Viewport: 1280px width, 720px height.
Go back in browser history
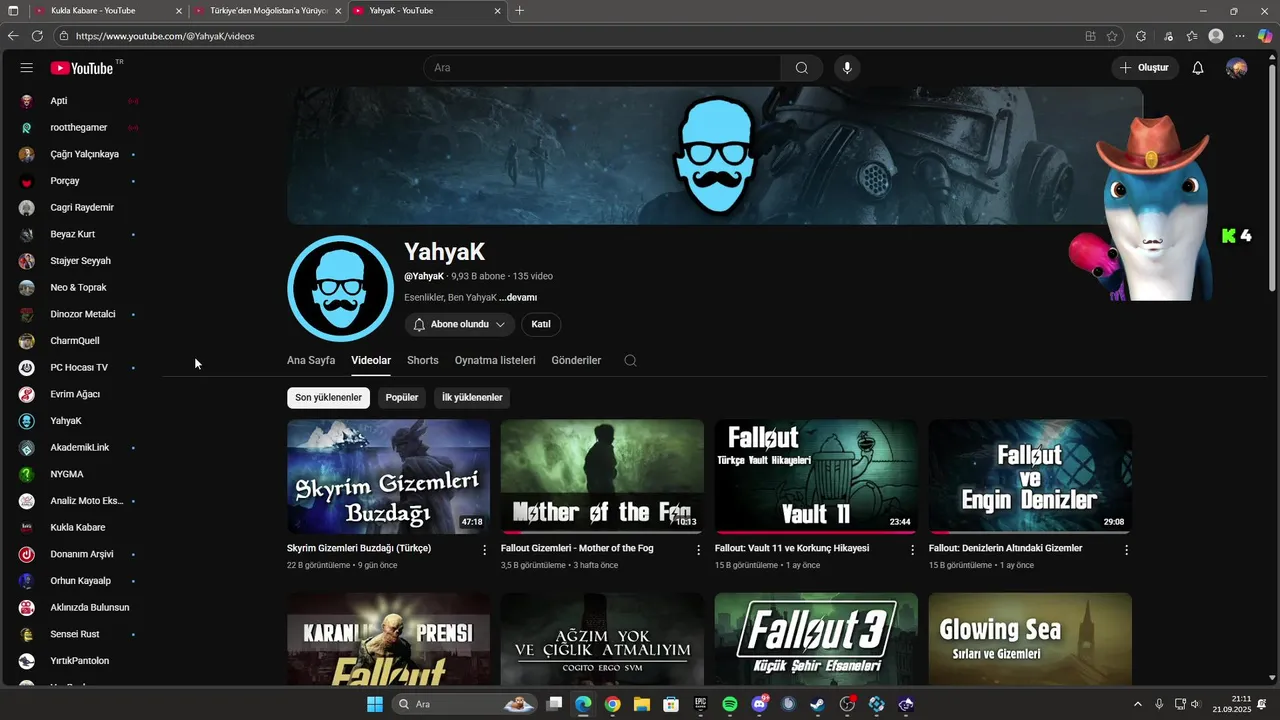click(13, 36)
